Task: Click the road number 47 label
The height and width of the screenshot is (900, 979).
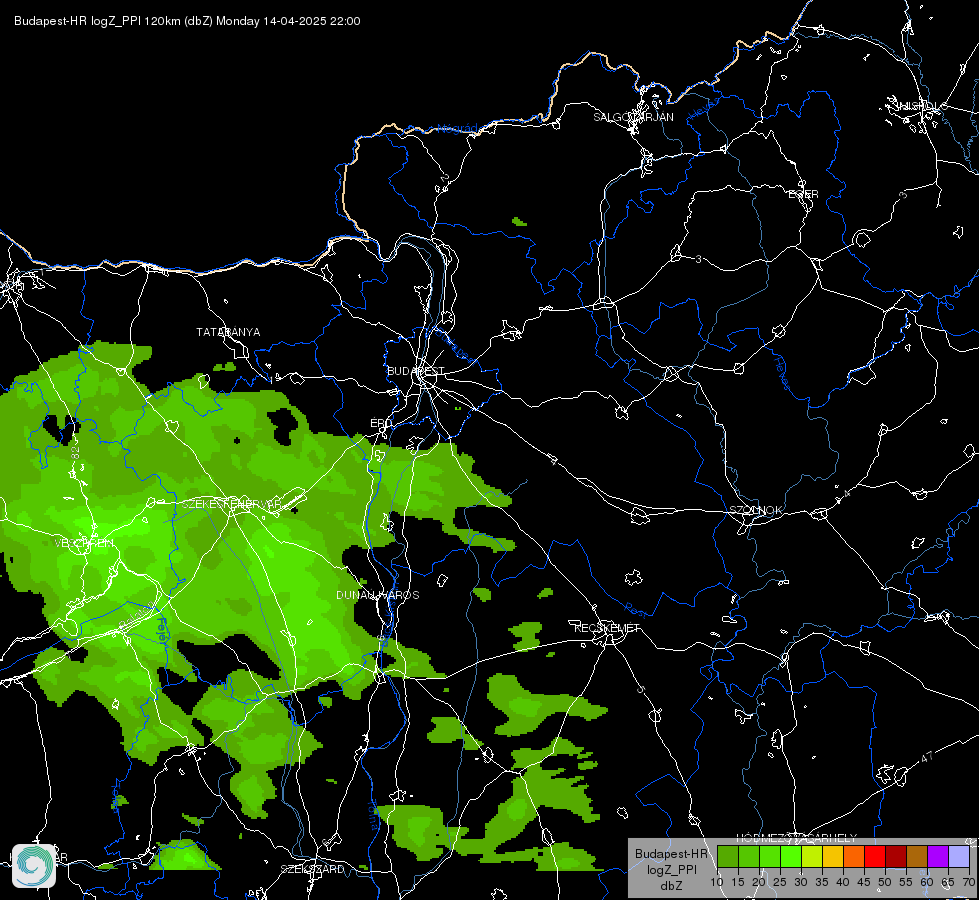Action: (x=927, y=757)
